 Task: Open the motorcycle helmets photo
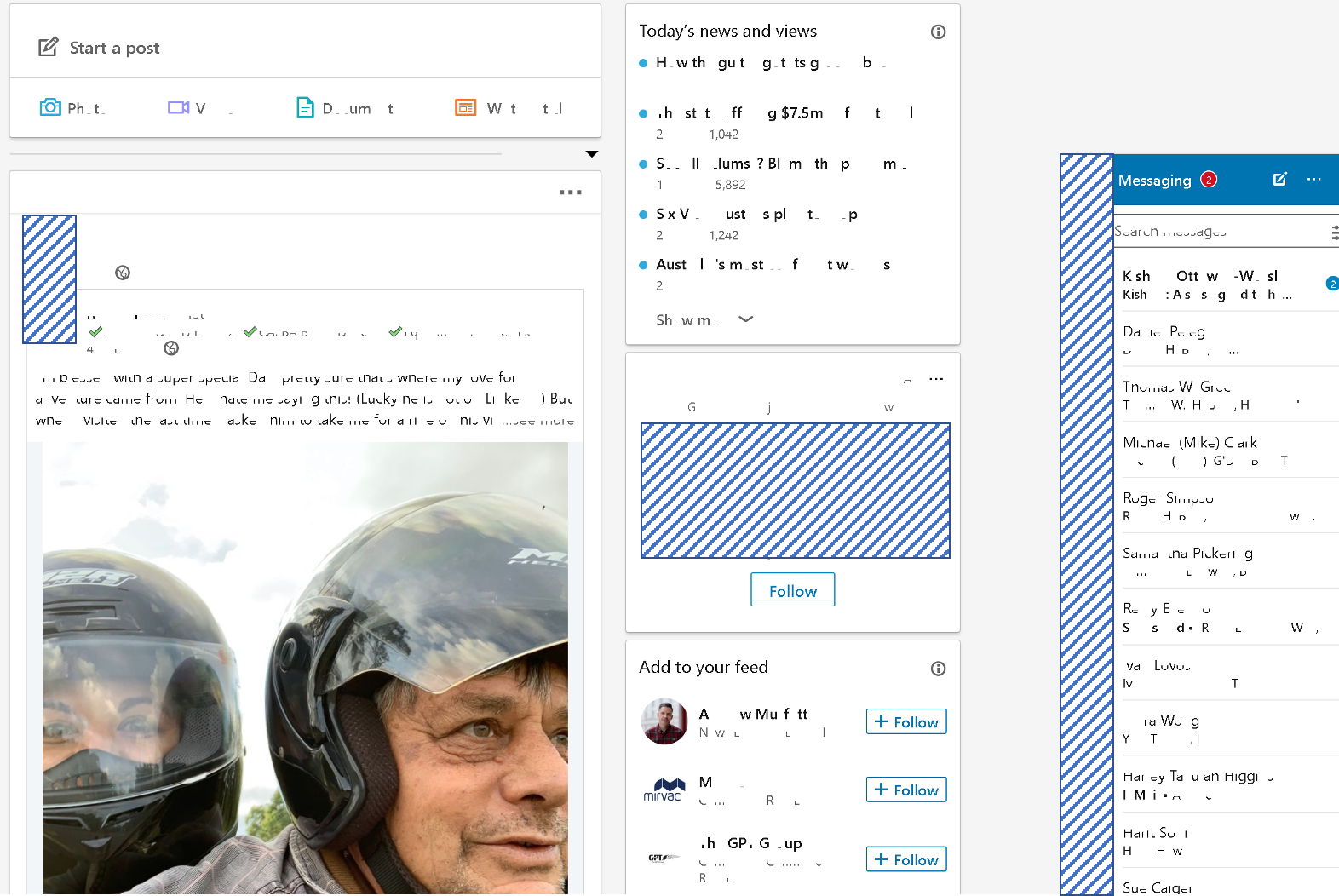coord(305,668)
